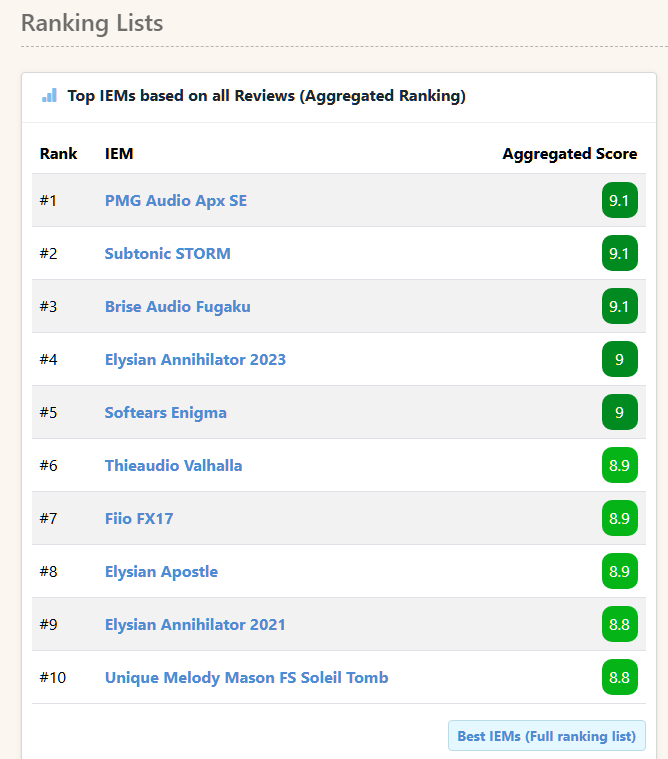
Task: Open Subtonic STORM link
Action: [167, 254]
